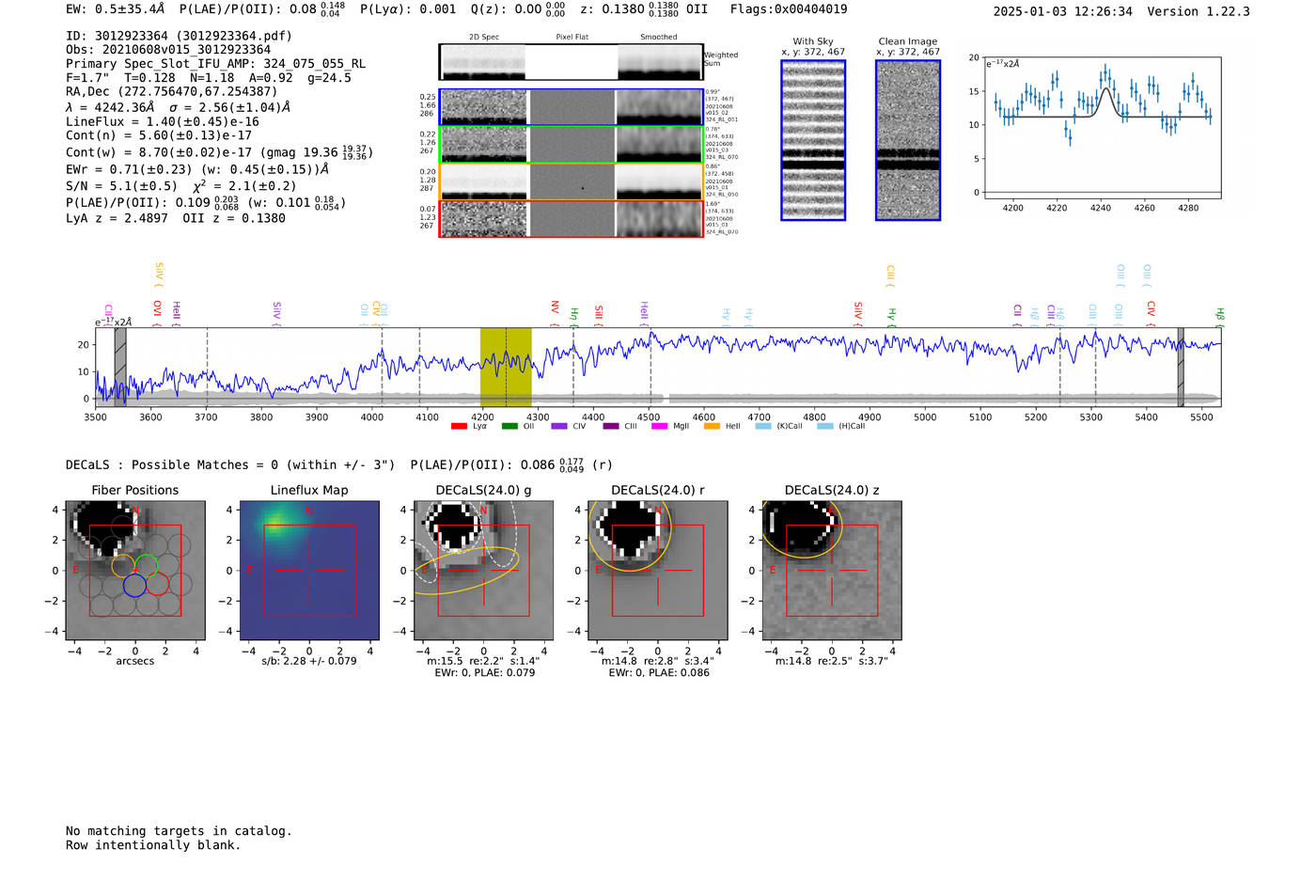Screen dimensions: 1316x896
Task: Select the orange-bordered 2D spectrum row
Action: [572, 181]
